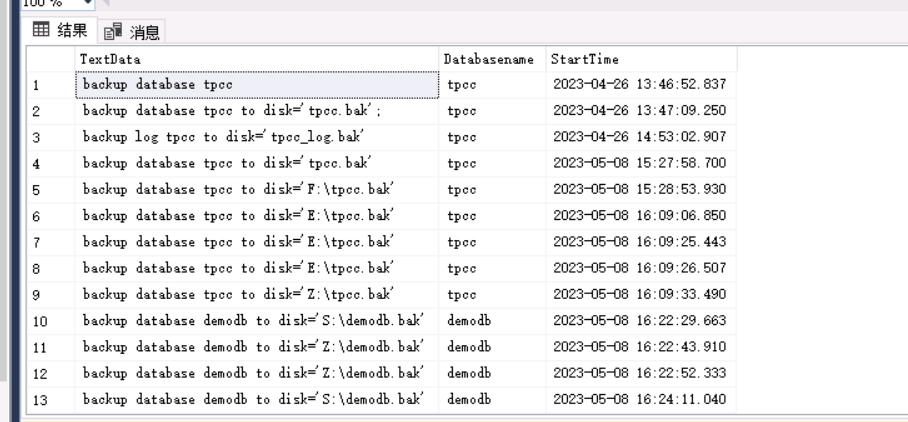Click the TextData column header

point(257,59)
